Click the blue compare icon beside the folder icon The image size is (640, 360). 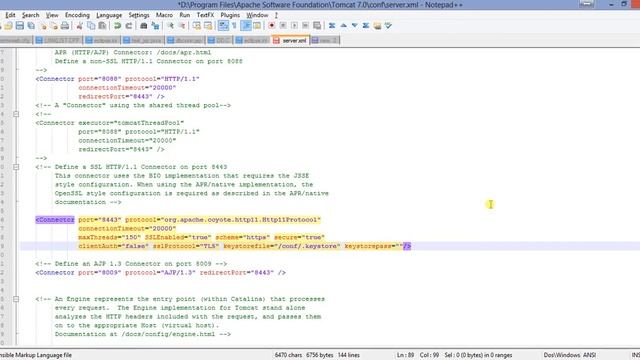pos(366,26)
